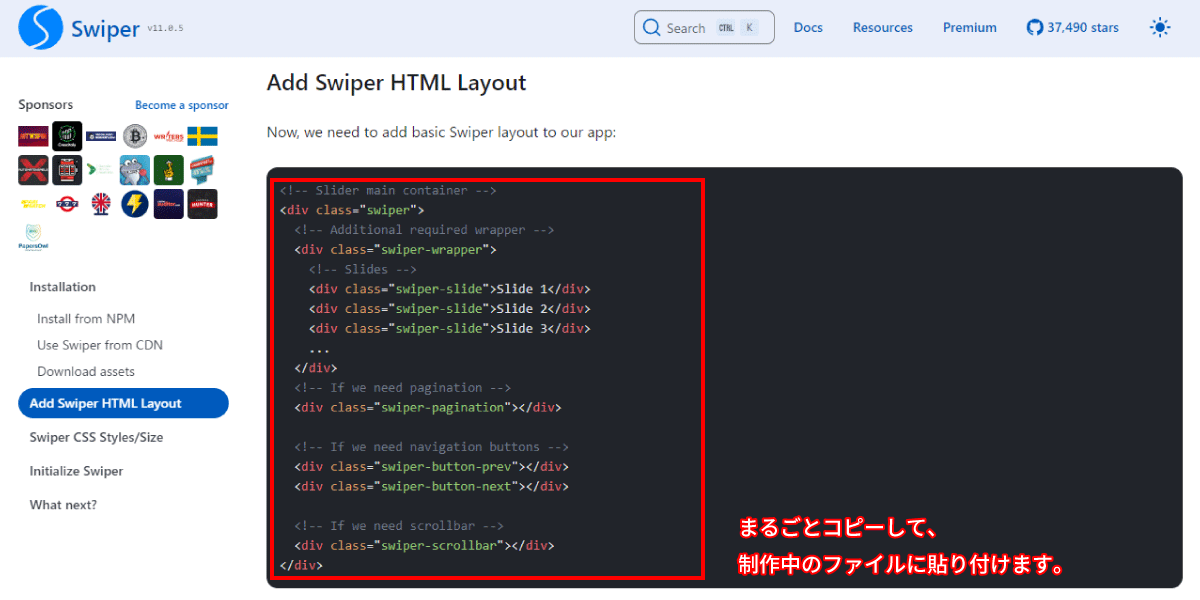Open the red X sponsor logo
This screenshot has width=1200, height=600.
tap(33, 170)
